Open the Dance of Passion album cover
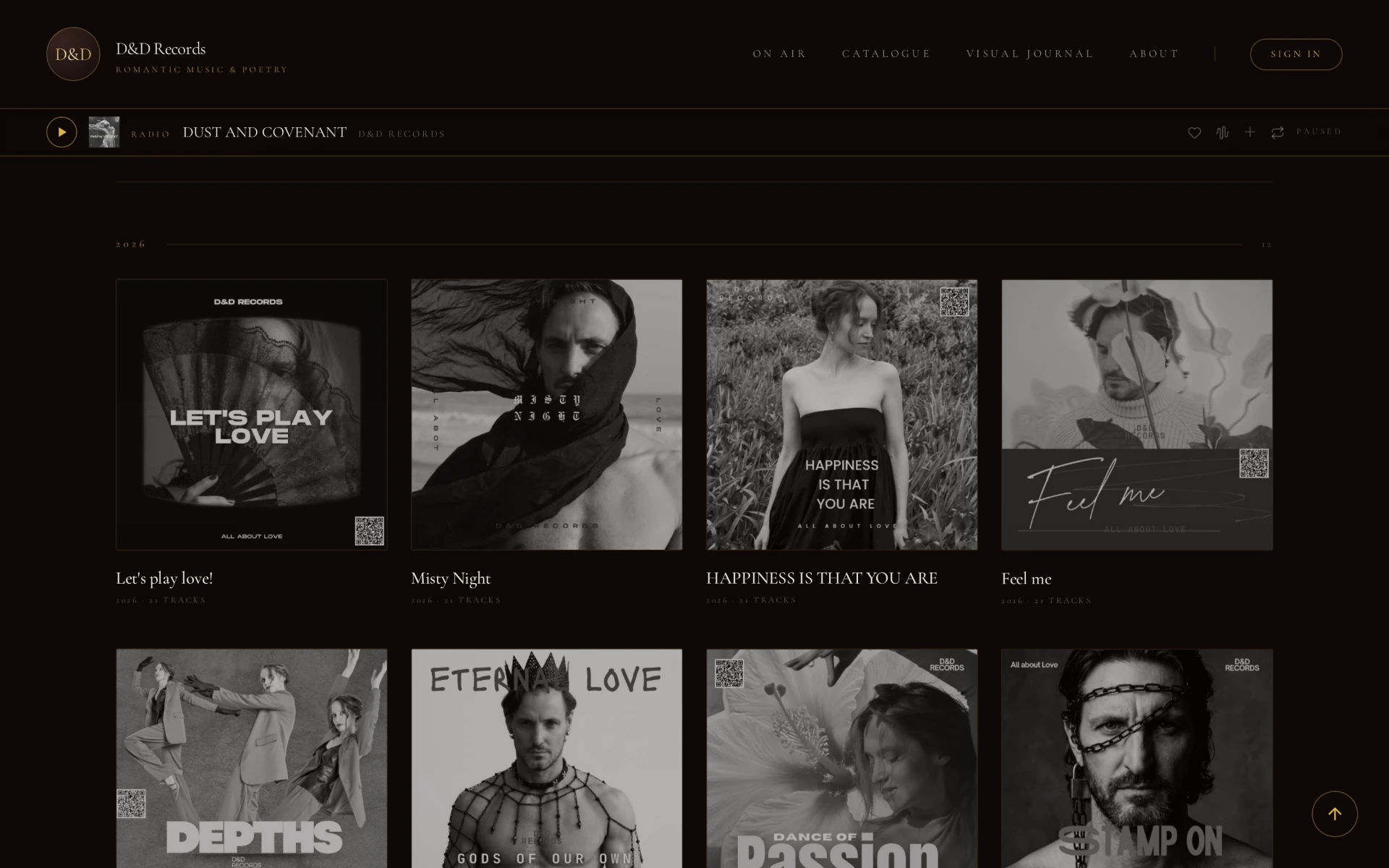The width and height of the screenshot is (1389, 868). [x=842, y=758]
